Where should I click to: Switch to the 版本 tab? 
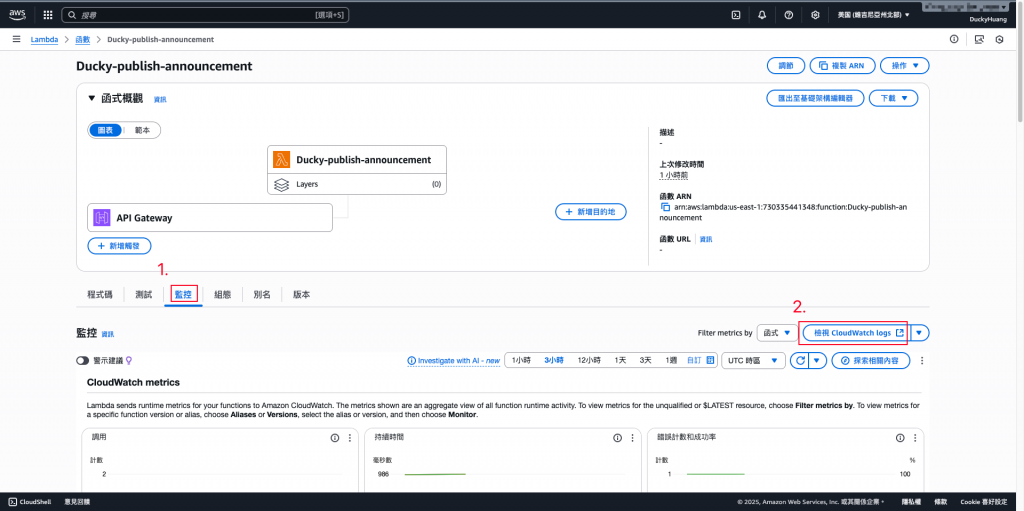[301, 295]
